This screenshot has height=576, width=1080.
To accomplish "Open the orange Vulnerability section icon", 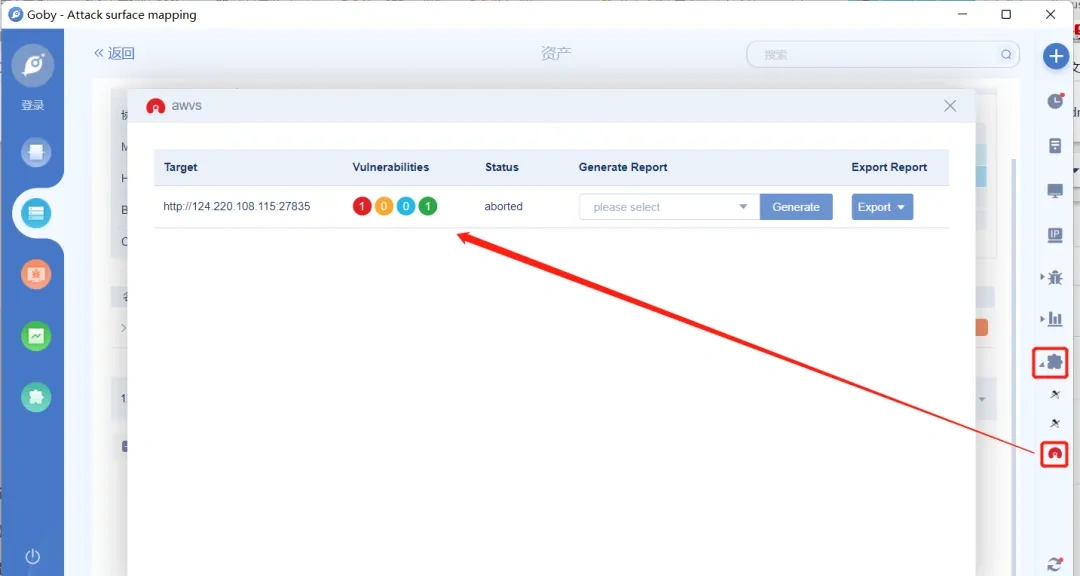I will (36, 274).
